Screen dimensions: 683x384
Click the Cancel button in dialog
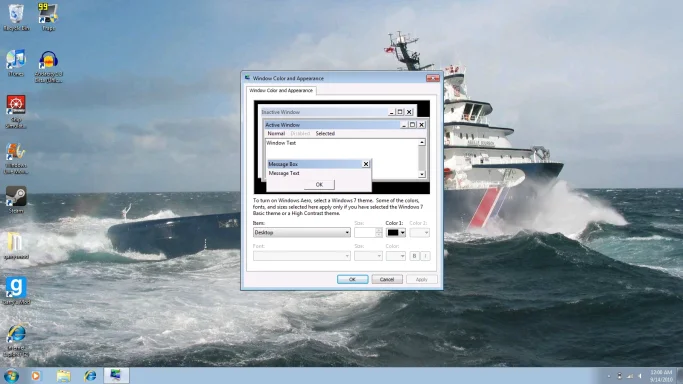coord(387,280)
